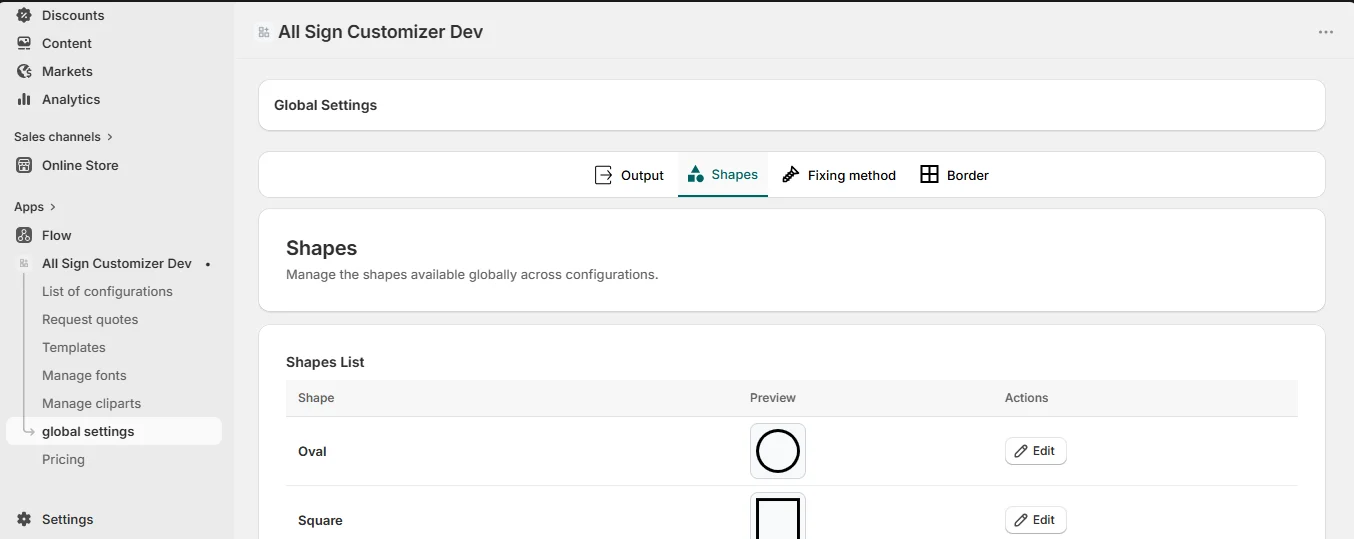Click the Preview column header
Screen dimensions: 1354x539
pos(773,398)
